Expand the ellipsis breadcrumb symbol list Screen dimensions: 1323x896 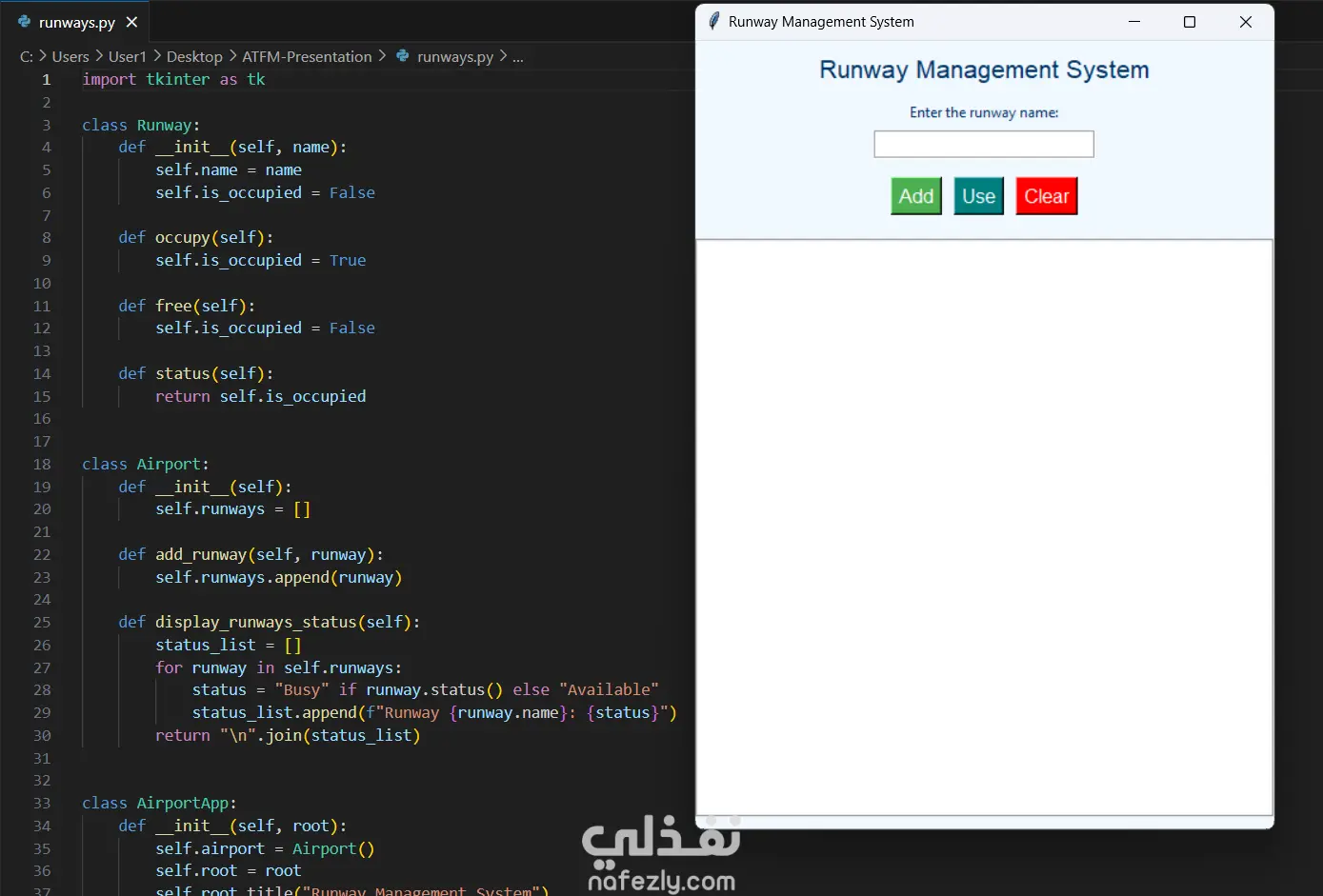(518, 57)
